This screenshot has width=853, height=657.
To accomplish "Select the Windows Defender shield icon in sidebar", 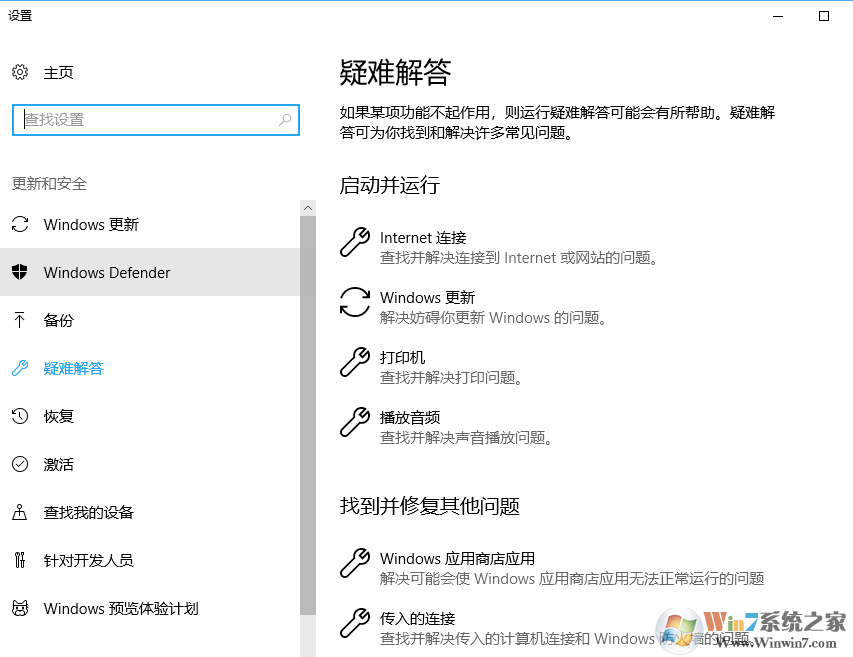I will point(19,272).
